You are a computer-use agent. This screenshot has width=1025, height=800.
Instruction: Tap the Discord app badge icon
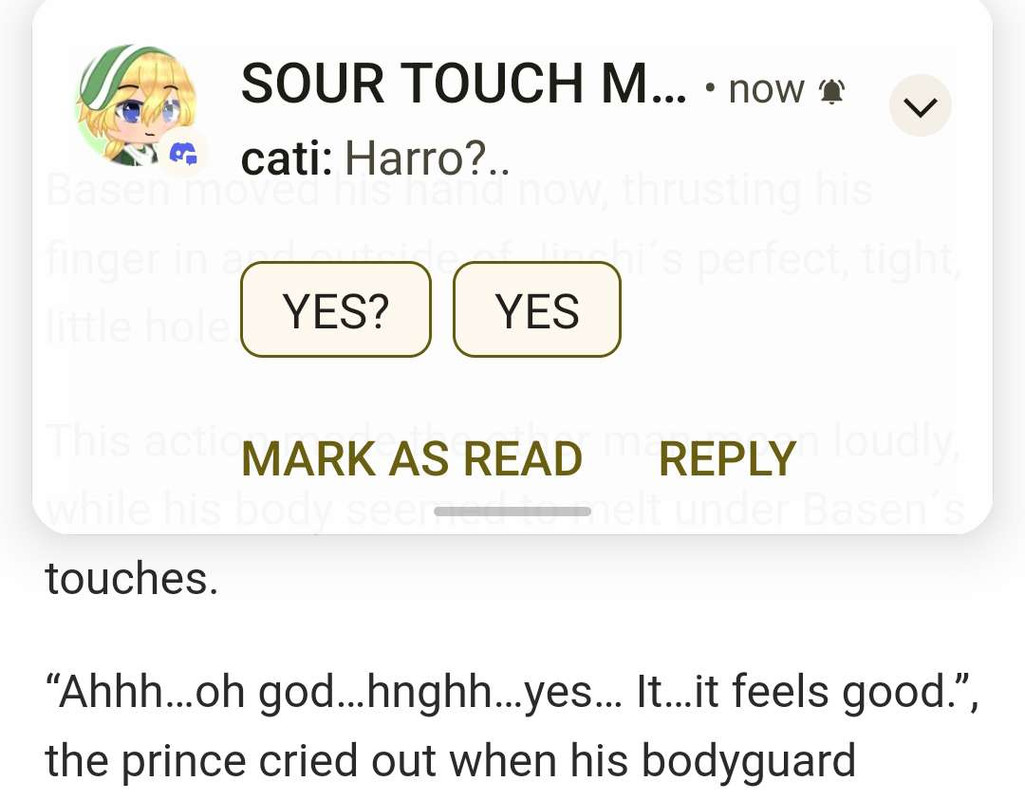(x=184, y=154)
